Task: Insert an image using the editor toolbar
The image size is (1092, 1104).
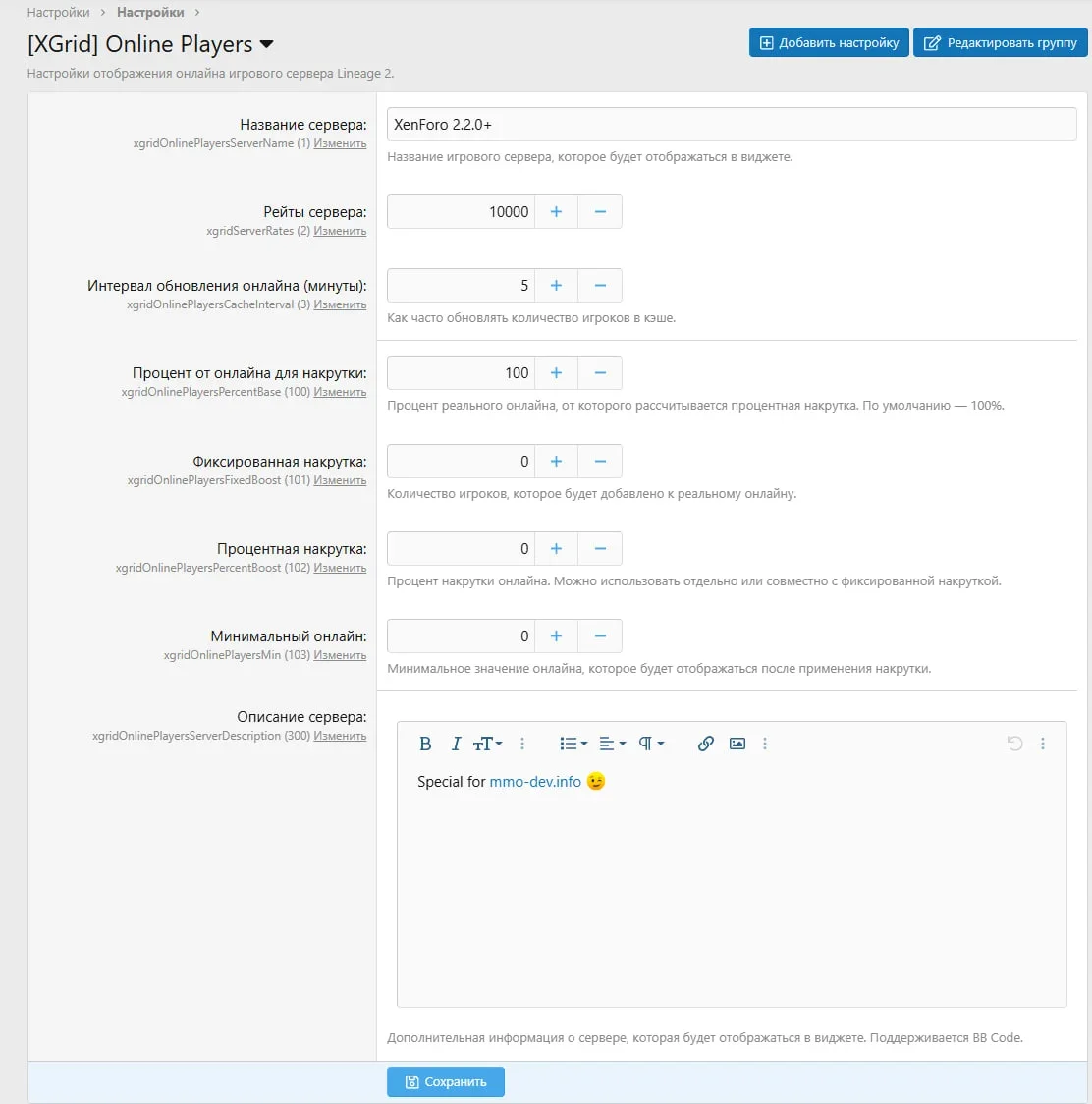Action: [x=737, y=744]
